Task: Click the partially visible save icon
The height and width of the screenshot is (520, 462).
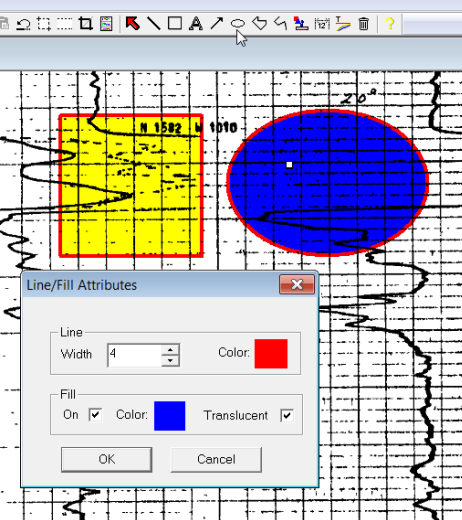Action: click(x=4, y=24)
